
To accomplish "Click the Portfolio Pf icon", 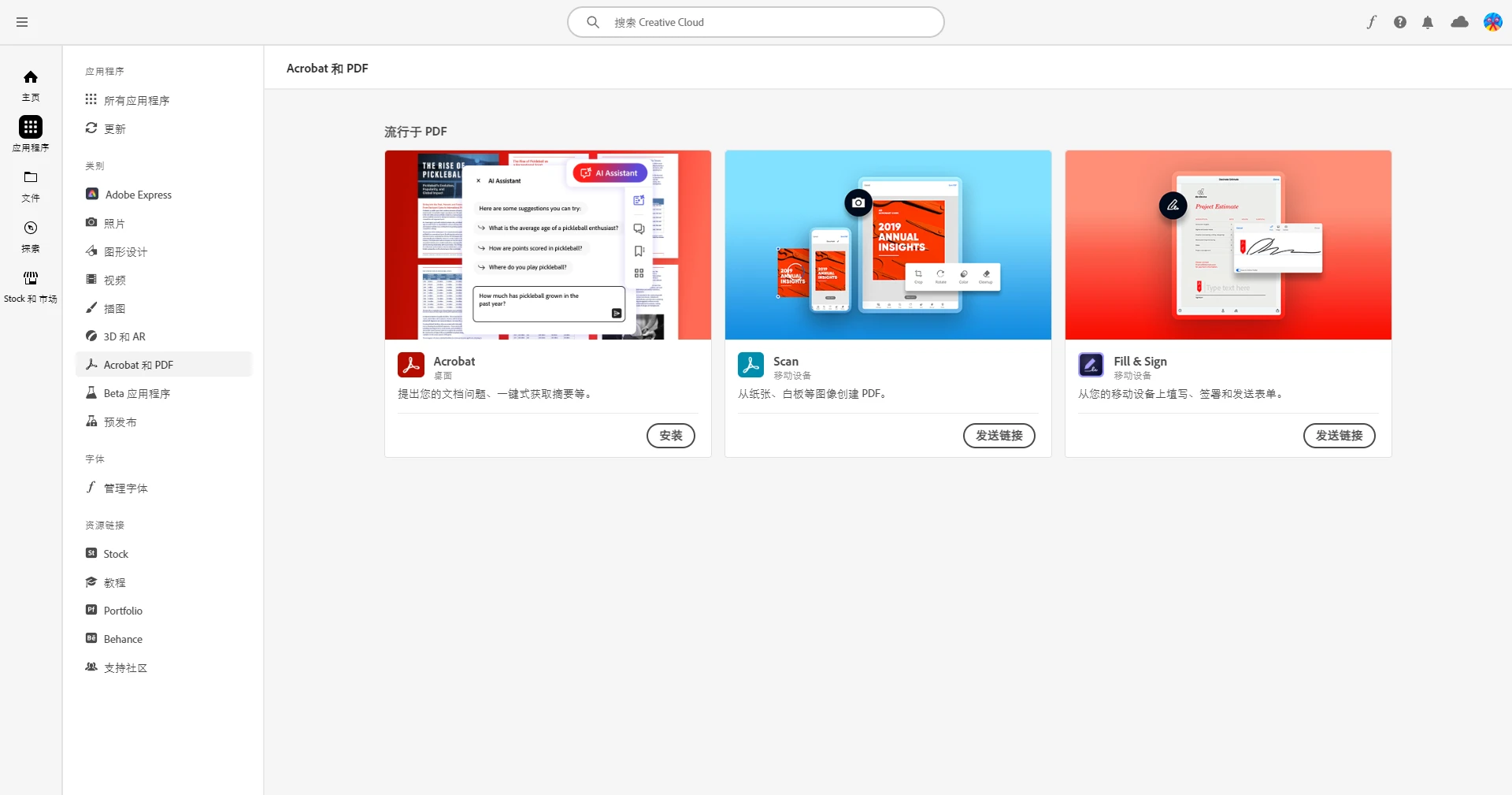I will click(91, 610).
